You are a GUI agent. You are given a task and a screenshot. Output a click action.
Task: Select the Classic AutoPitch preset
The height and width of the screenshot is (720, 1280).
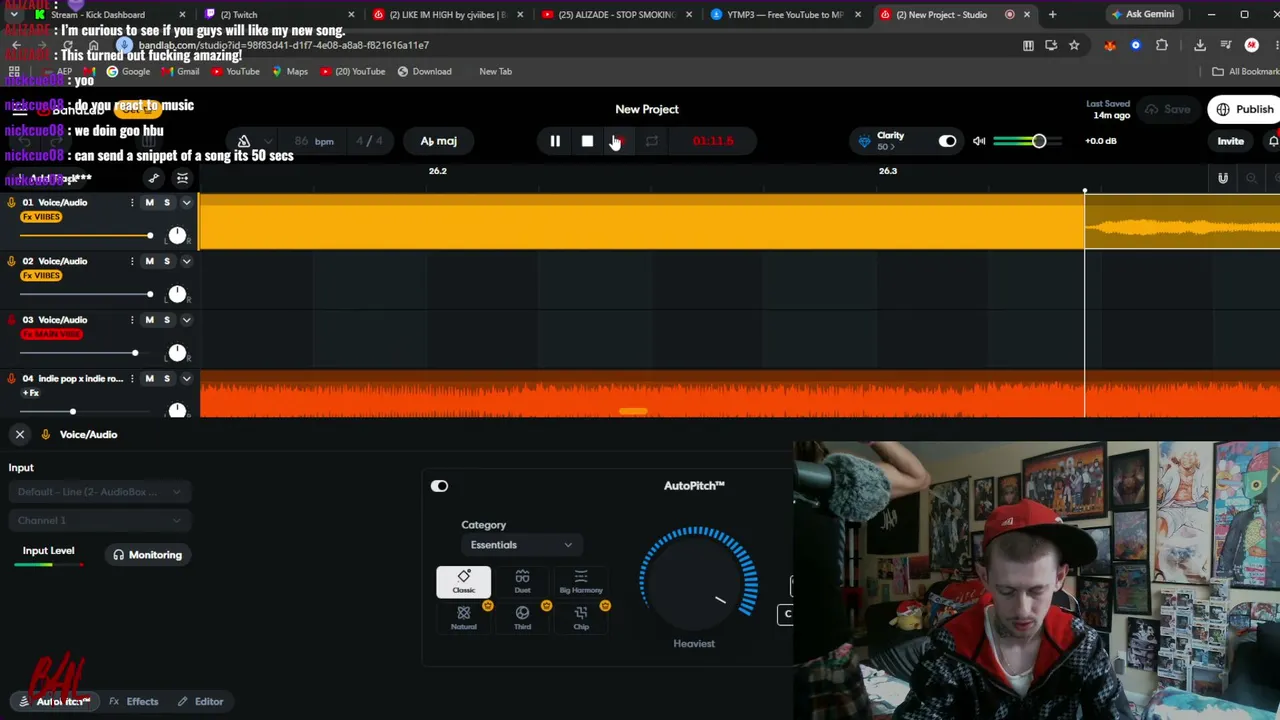tap(464, 581)
